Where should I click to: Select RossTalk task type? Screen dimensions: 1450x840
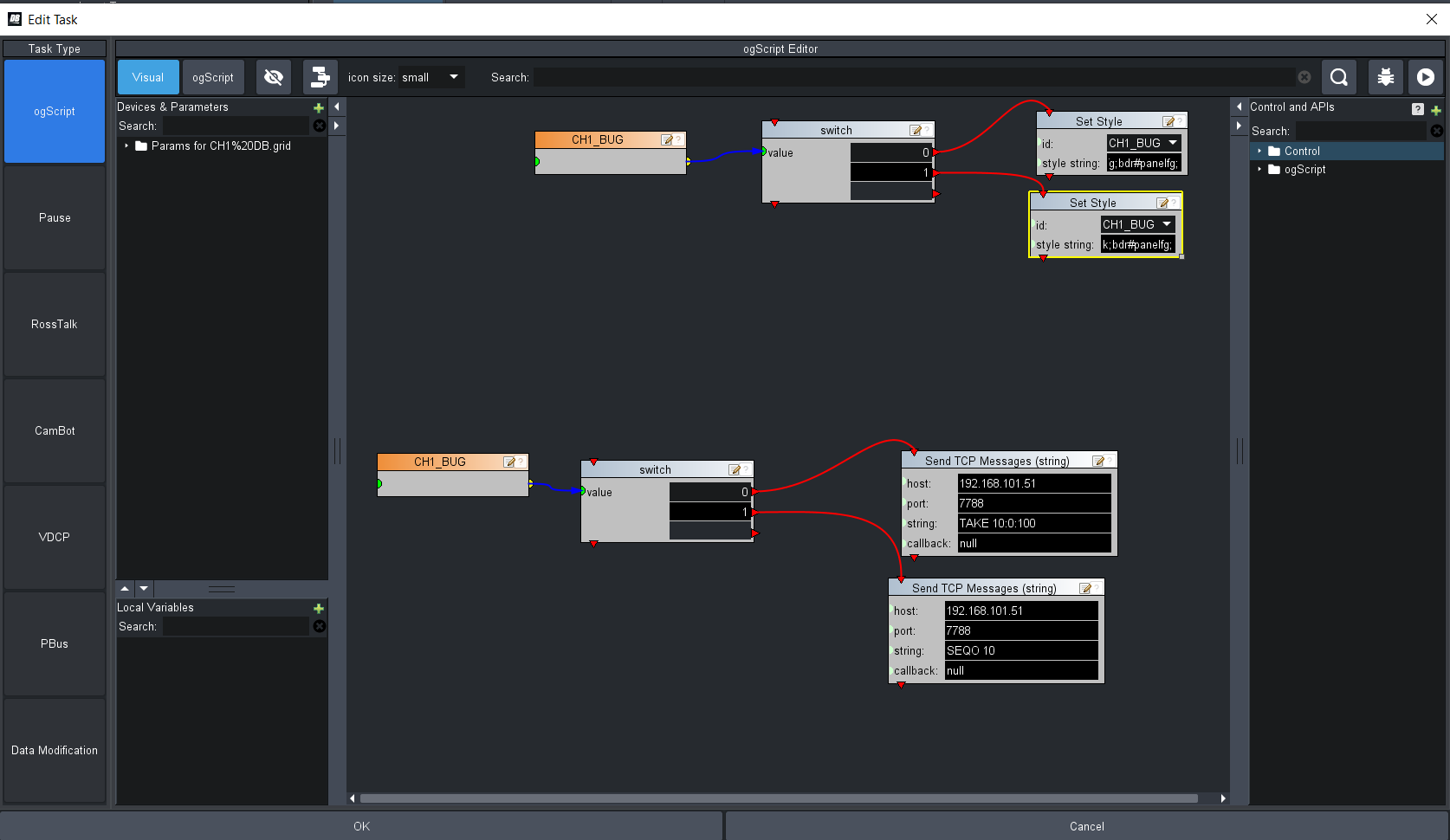(55, 325)
